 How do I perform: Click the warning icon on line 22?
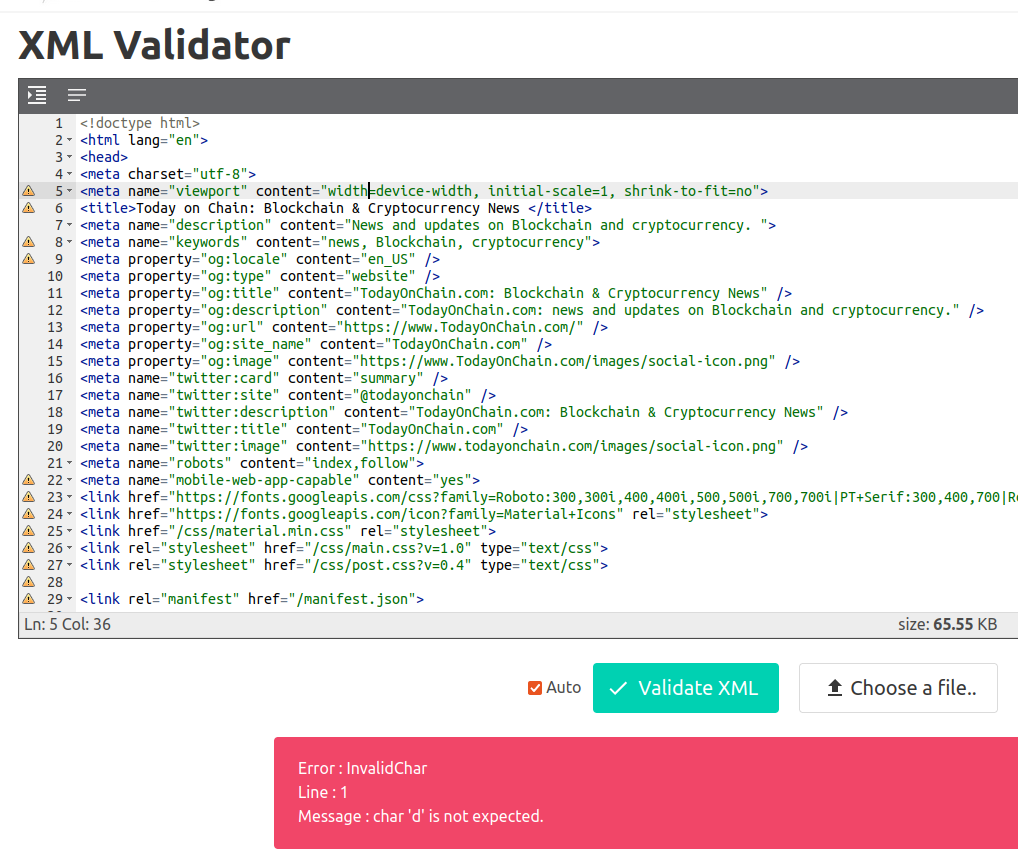pos(28,480)
